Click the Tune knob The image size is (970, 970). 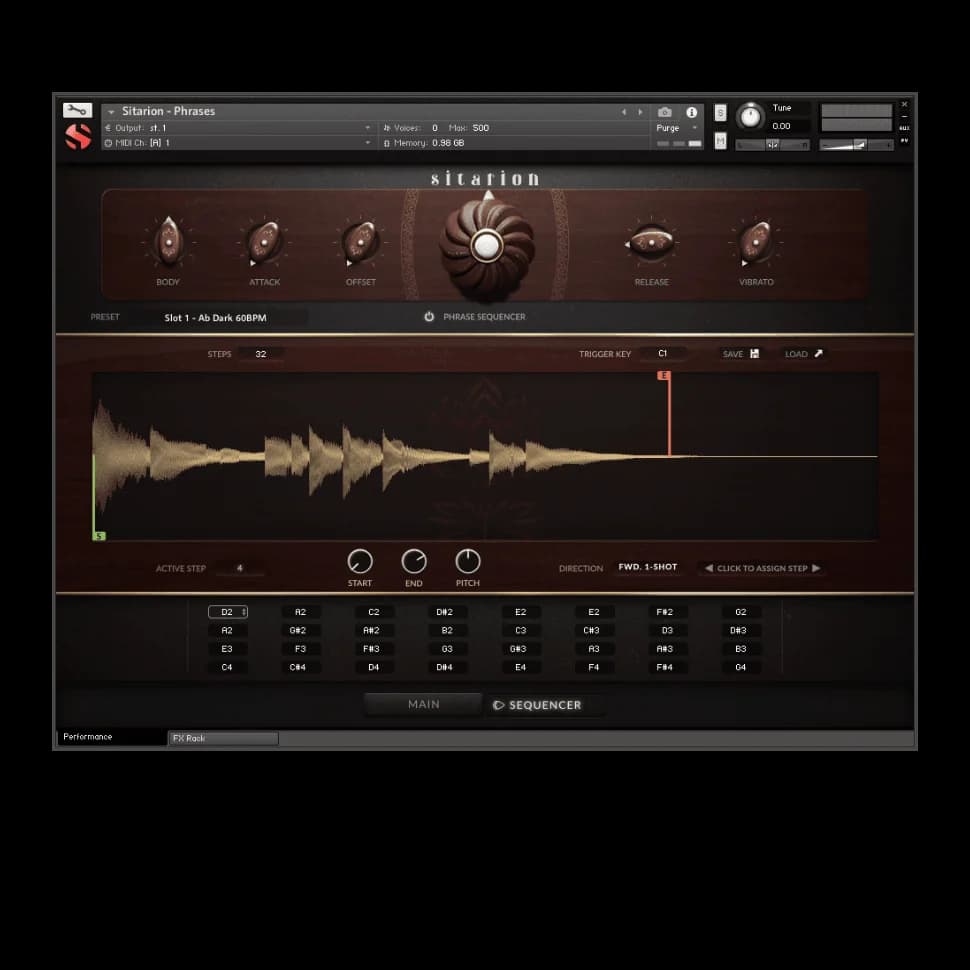[x=749, y=118]
